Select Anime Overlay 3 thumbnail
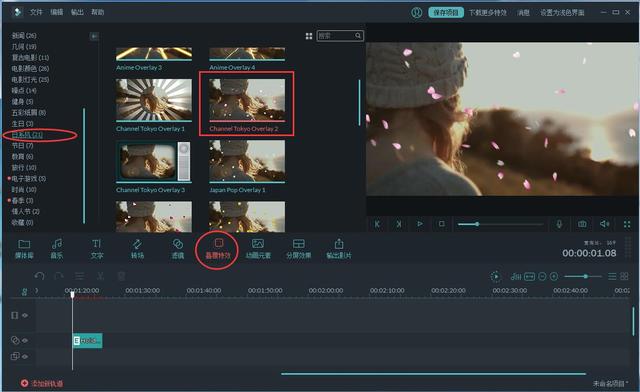The image size is (640, 392). 154,54
